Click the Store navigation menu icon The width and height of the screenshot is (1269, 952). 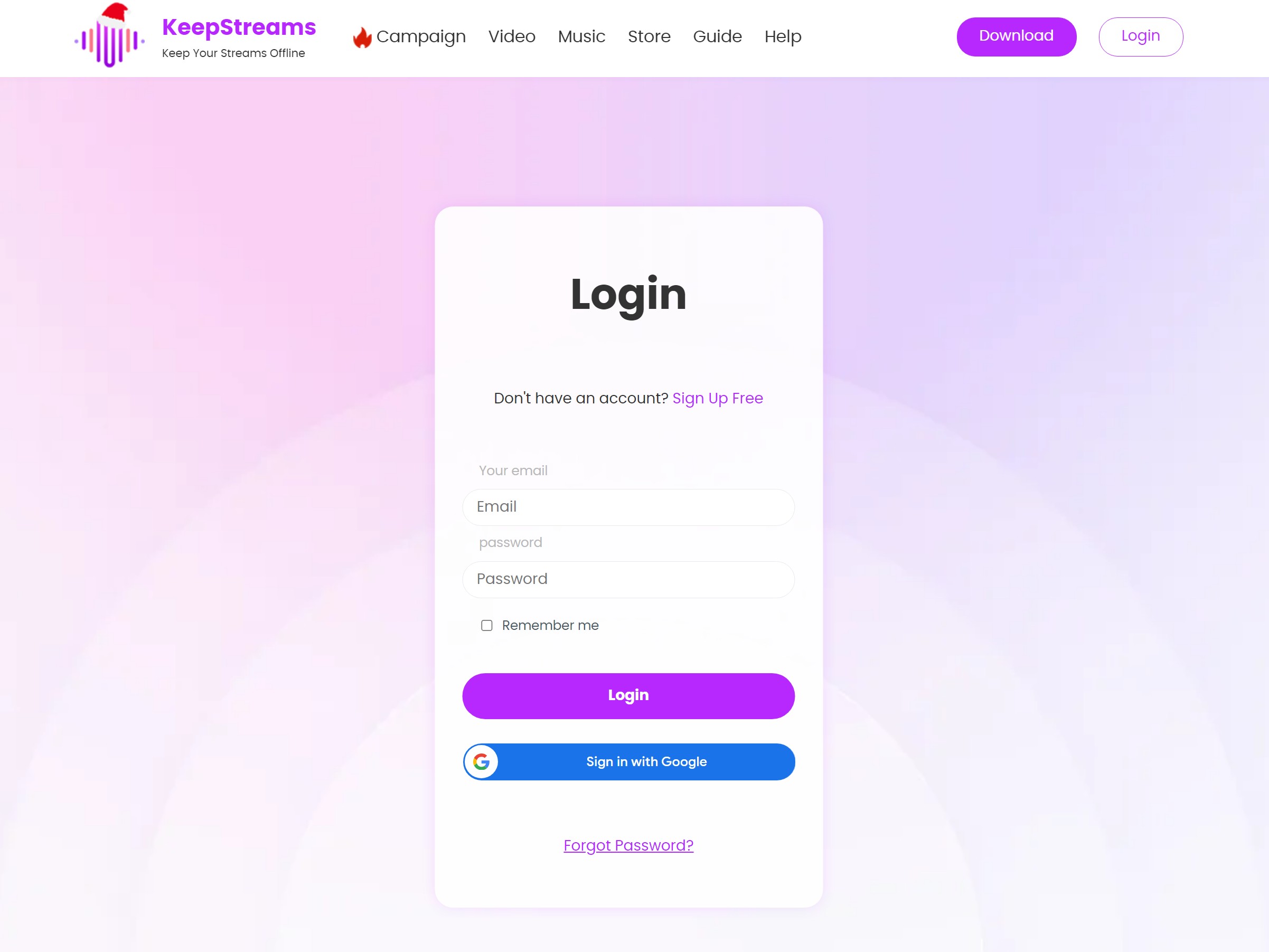coord(649,37)
